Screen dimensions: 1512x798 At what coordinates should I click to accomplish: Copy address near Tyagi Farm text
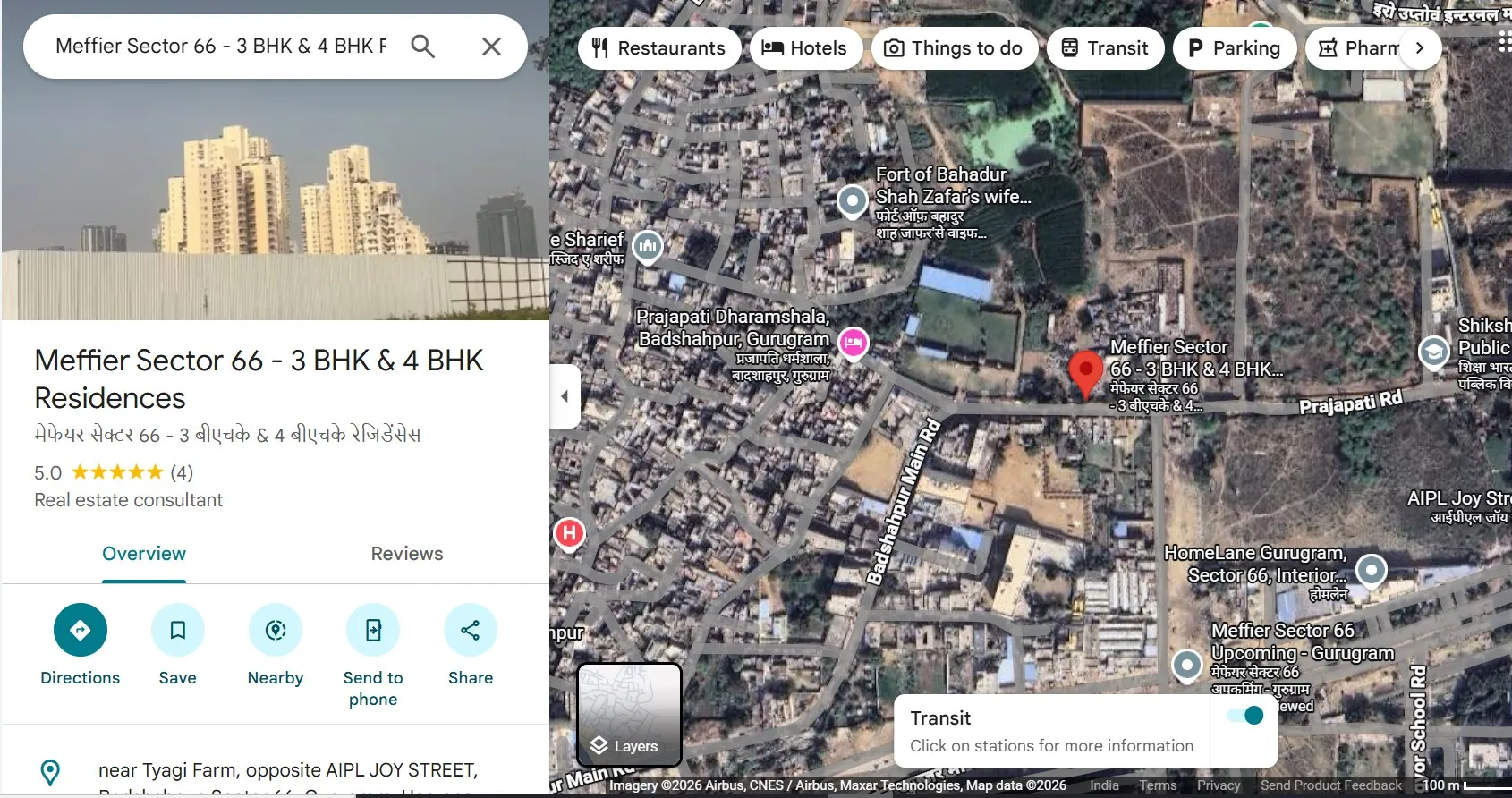288,770
